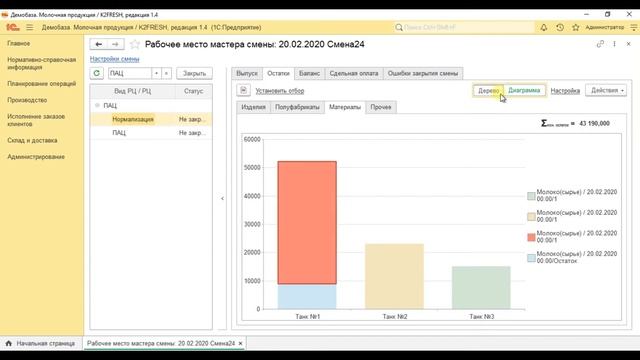
Task: Close the form with the X icon
Action: [629, 44]
